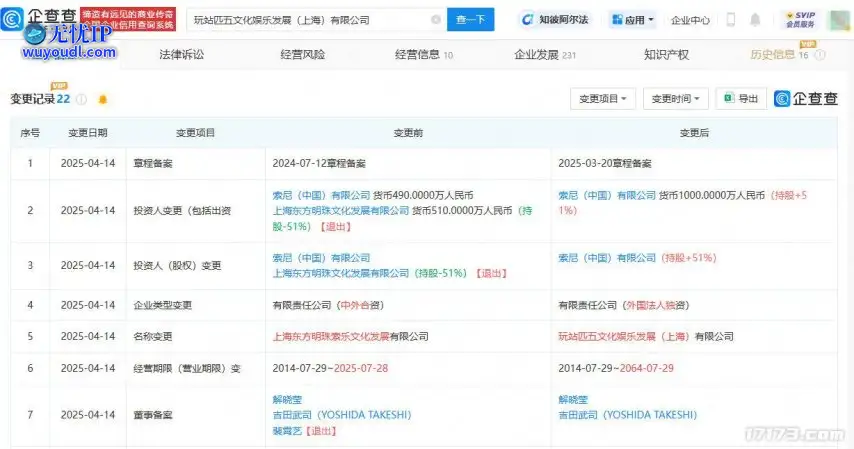Viewport: 854px width, 449px height.
Task: Click info icon next to 变更记录 22
Action: 82,99
